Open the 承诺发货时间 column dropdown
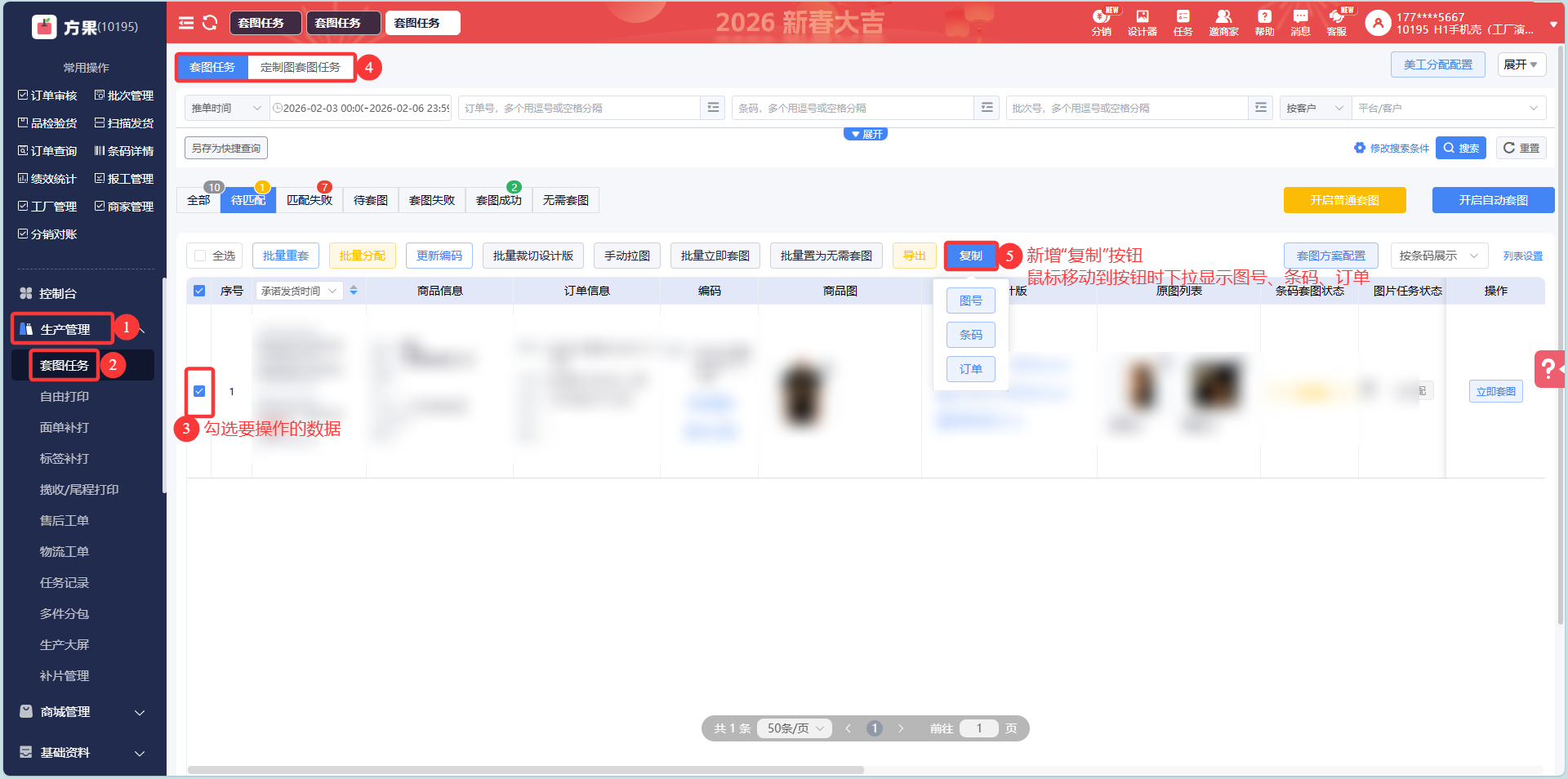 (299, 291)
